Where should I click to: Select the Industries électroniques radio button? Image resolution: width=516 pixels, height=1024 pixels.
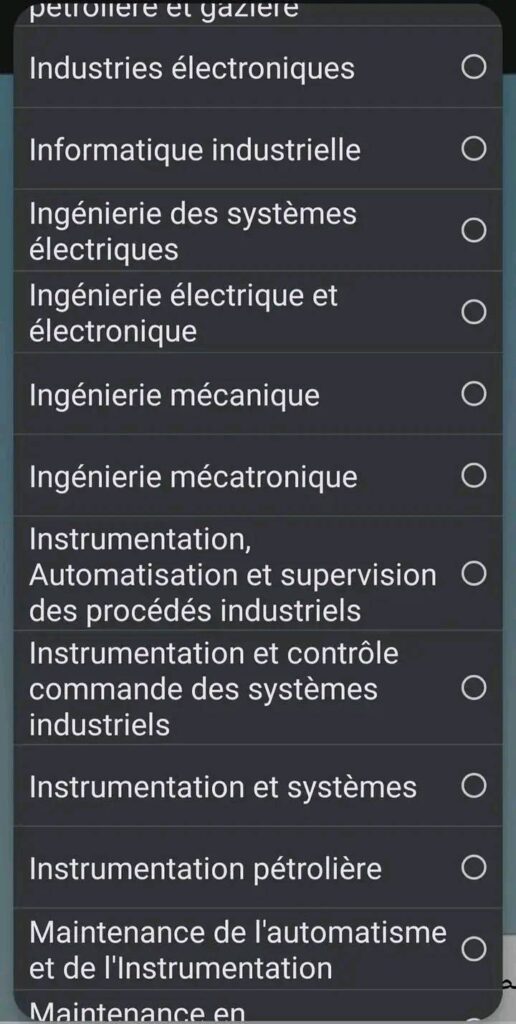(x=474, y=67)
